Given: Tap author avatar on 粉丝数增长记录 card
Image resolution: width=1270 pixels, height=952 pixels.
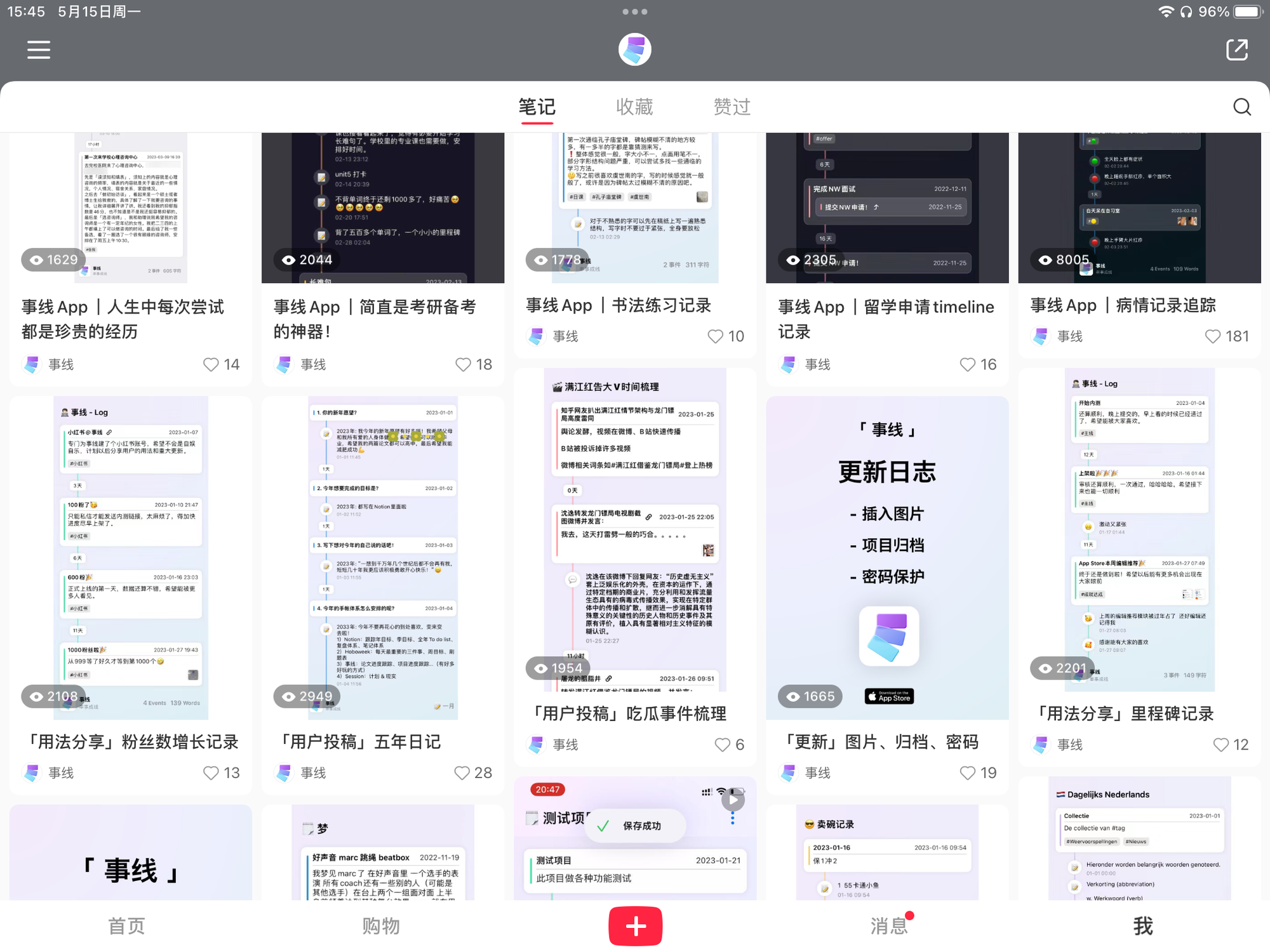Looking at the screenshot, I should [32, 772].
